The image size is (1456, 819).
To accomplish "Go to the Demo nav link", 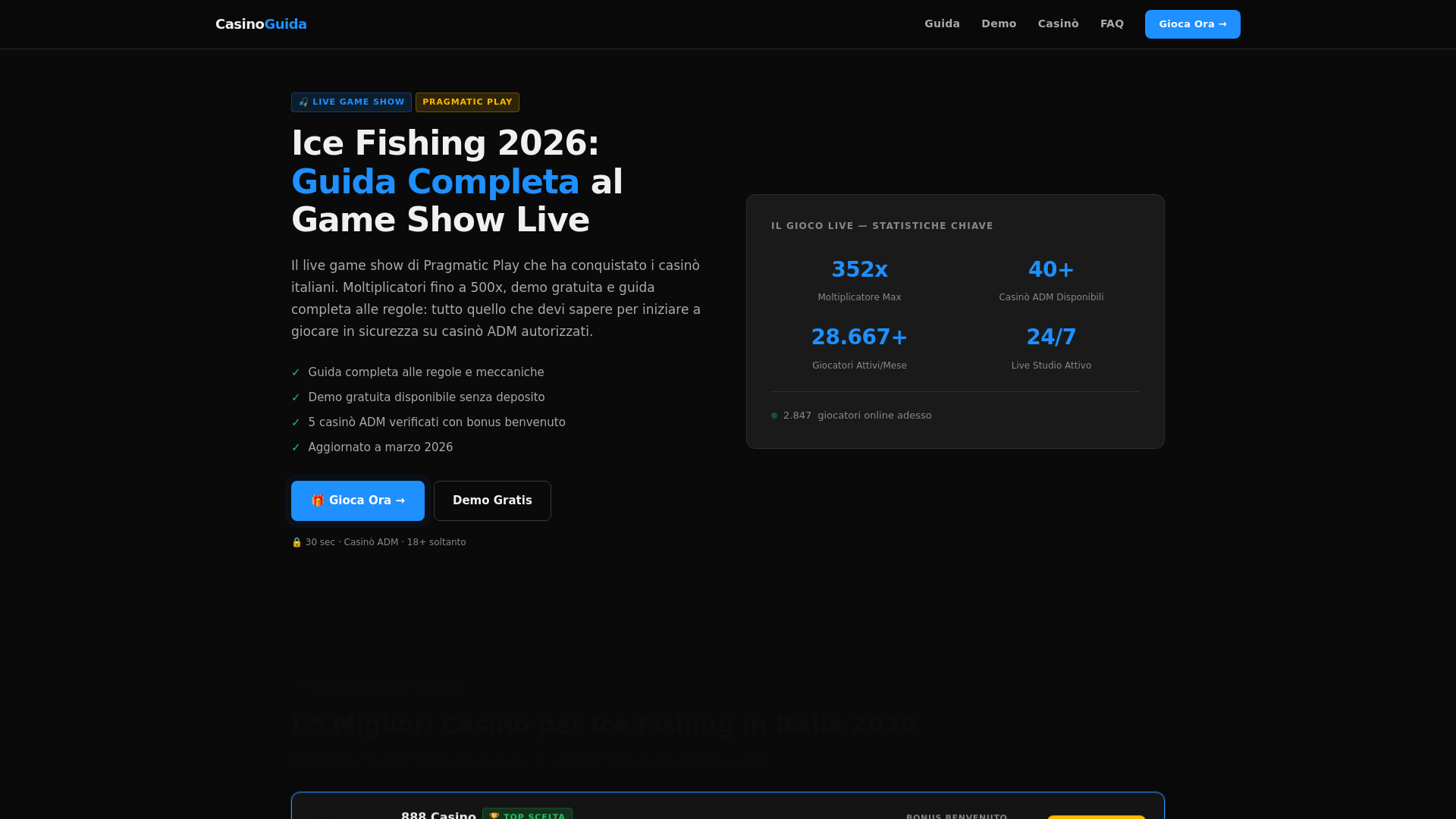I will 999,24.
